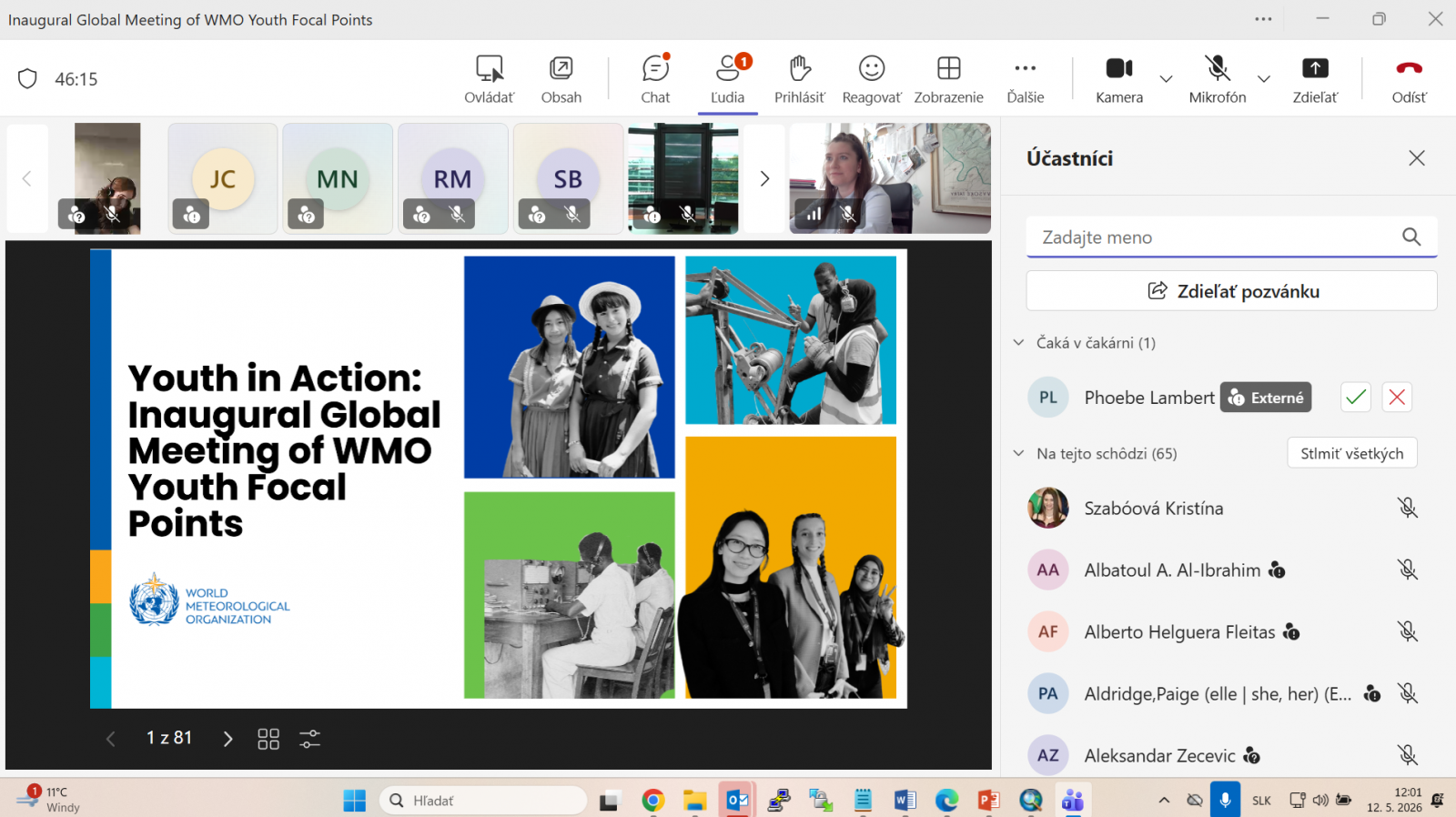Toggle Albatoul A. Al-Ibrahim's microphone icon
This screenshot has height=817, width=1456.
1408,570
